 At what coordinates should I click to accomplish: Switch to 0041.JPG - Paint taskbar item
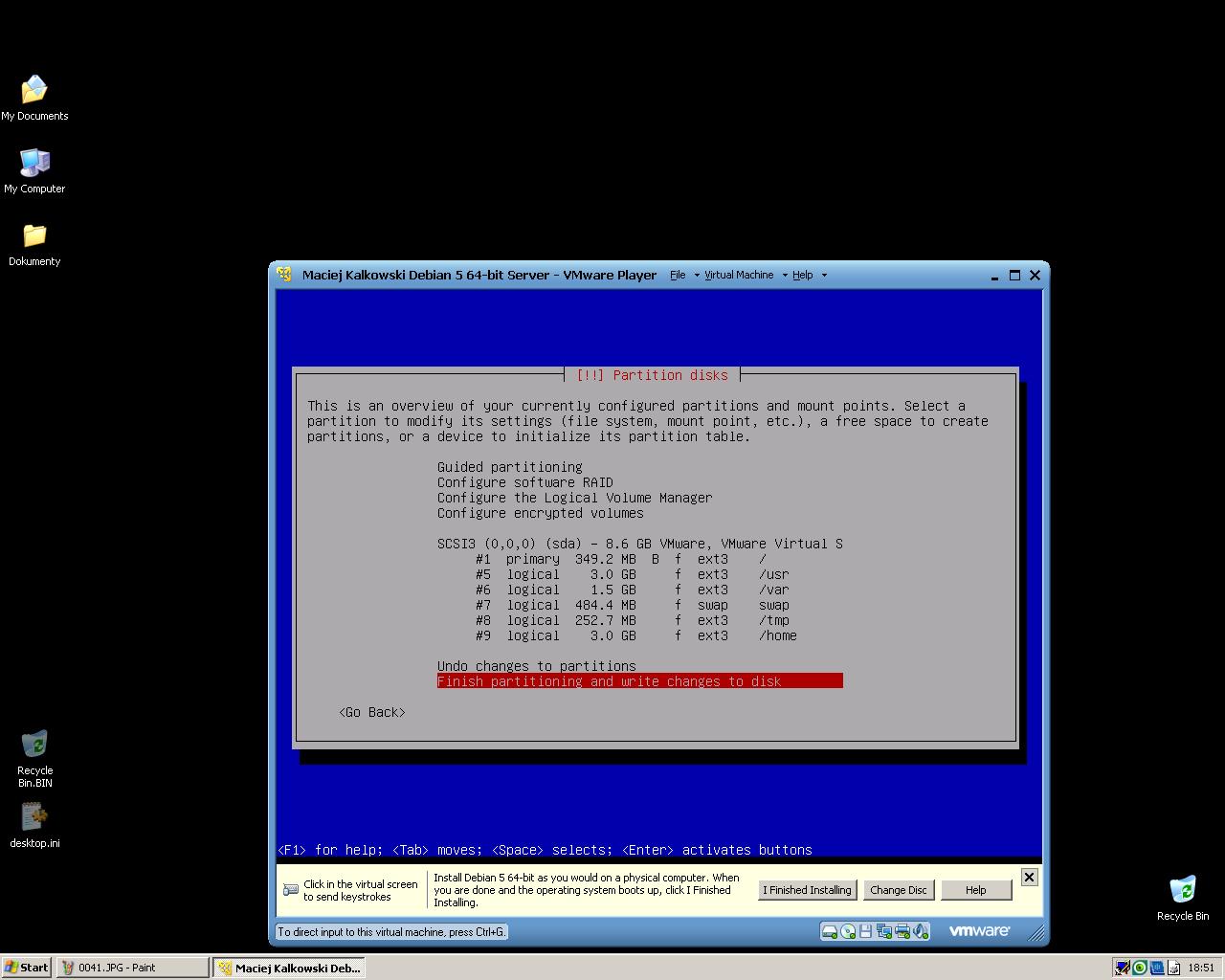132,968
